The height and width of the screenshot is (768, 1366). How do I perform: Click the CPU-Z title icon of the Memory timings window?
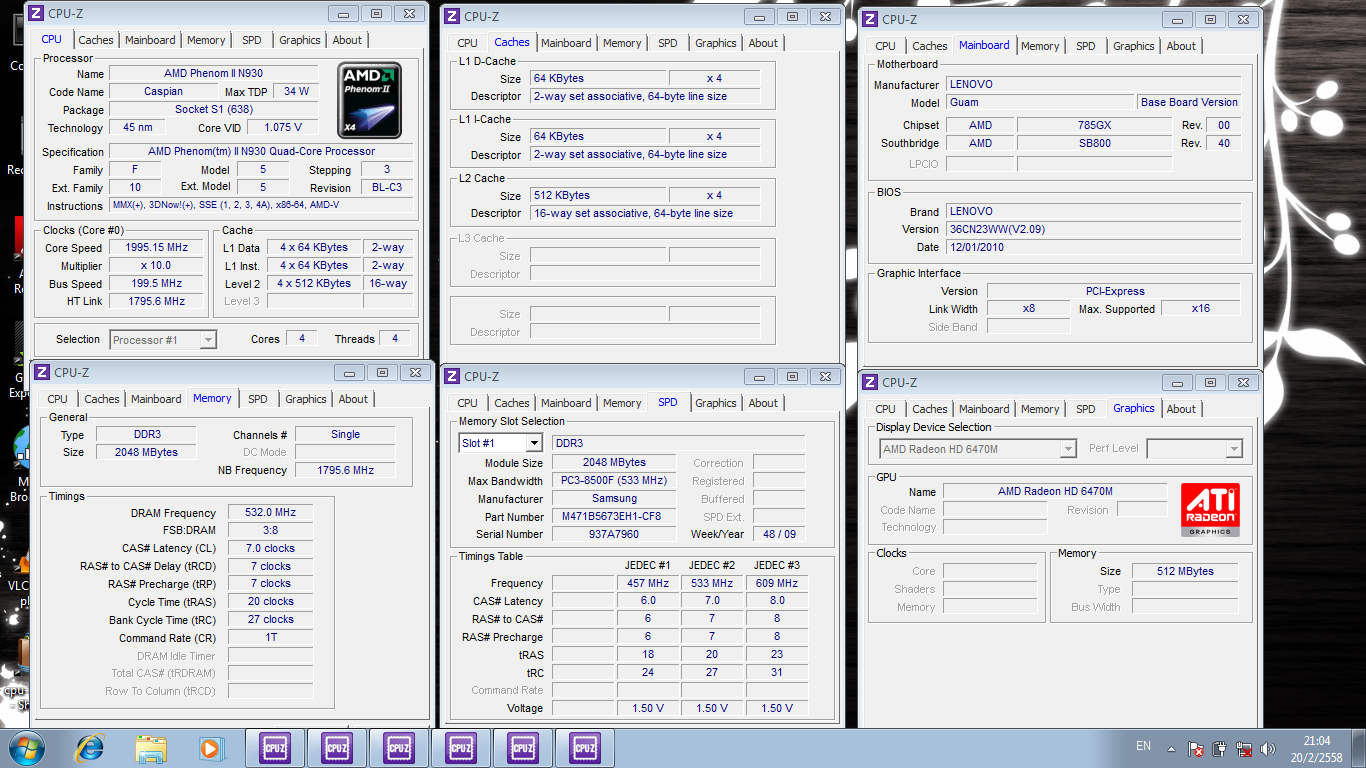coord(42,372)
